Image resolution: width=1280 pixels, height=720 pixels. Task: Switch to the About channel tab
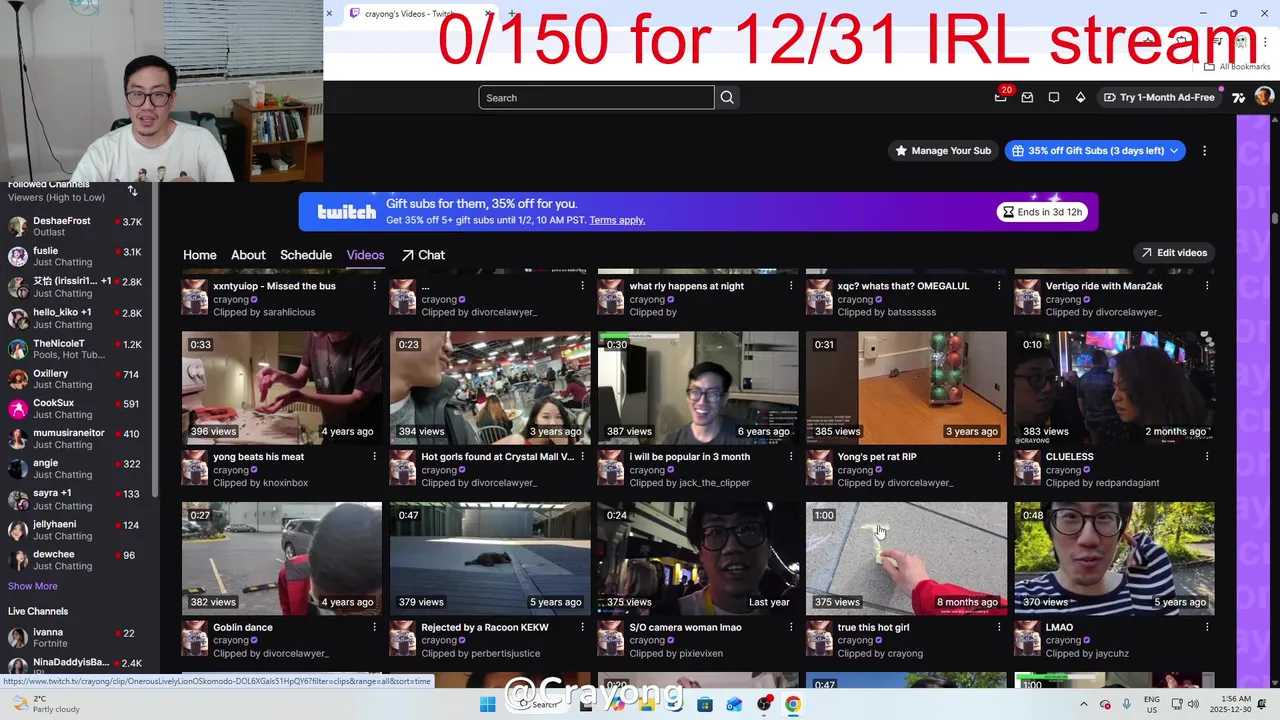(248, 255)
